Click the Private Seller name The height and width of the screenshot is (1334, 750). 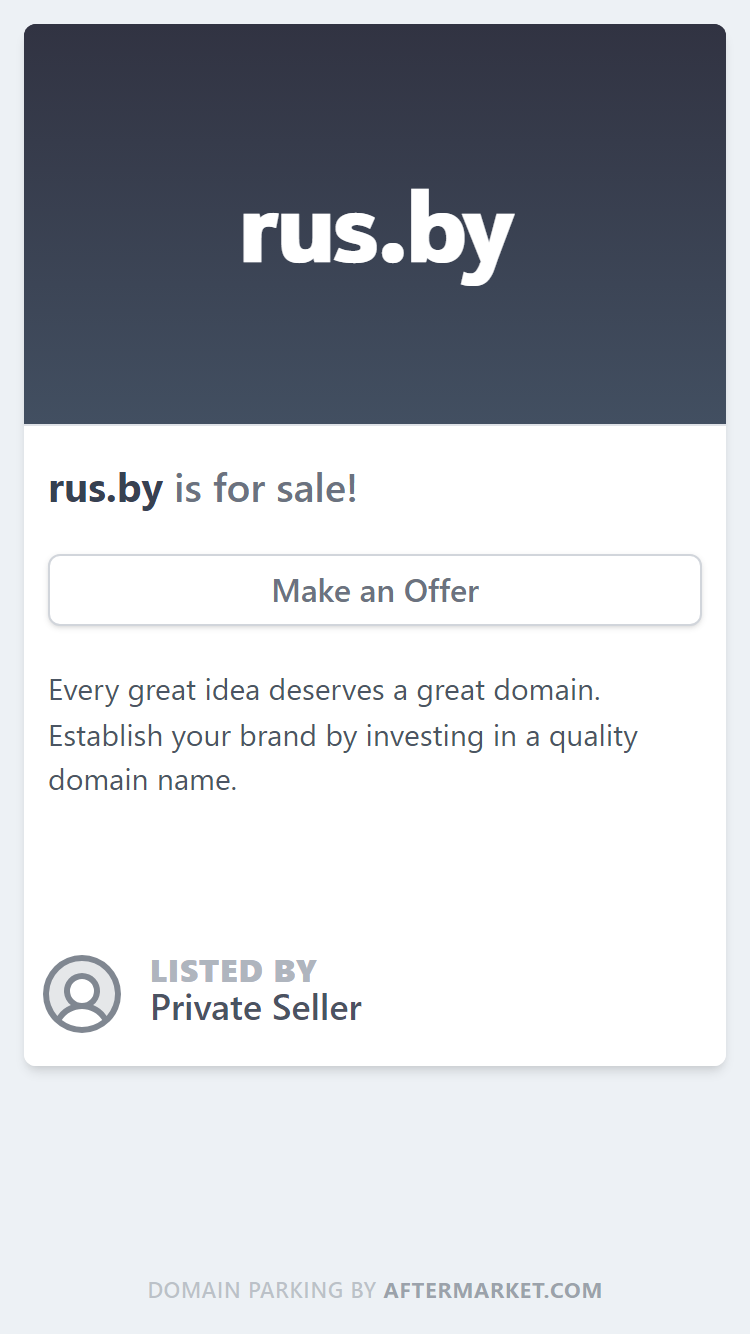[x=256, y=1008]
